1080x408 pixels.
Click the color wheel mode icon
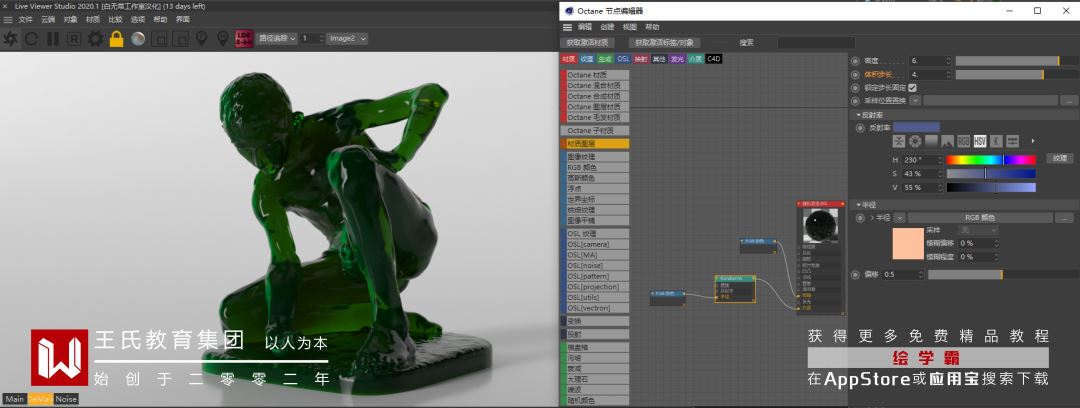915,141
